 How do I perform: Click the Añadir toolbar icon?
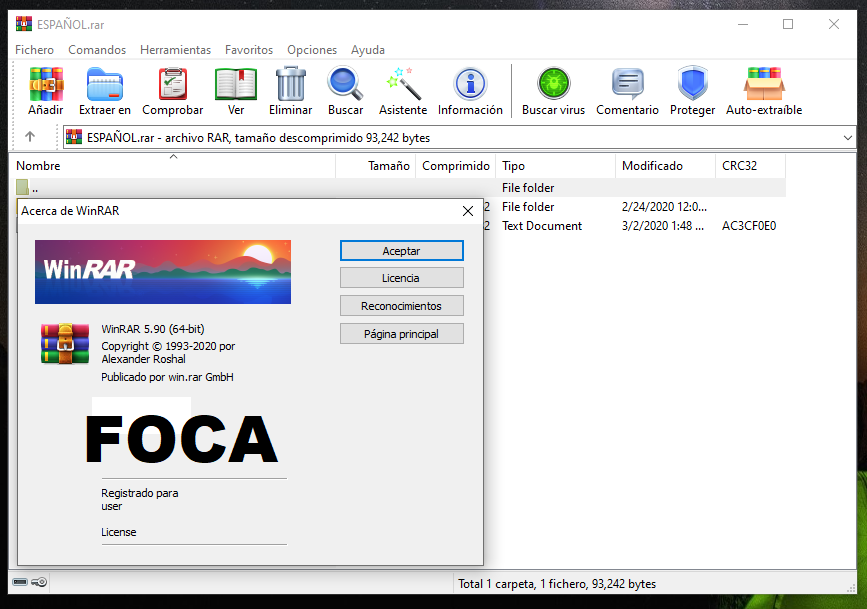[46, 84]
